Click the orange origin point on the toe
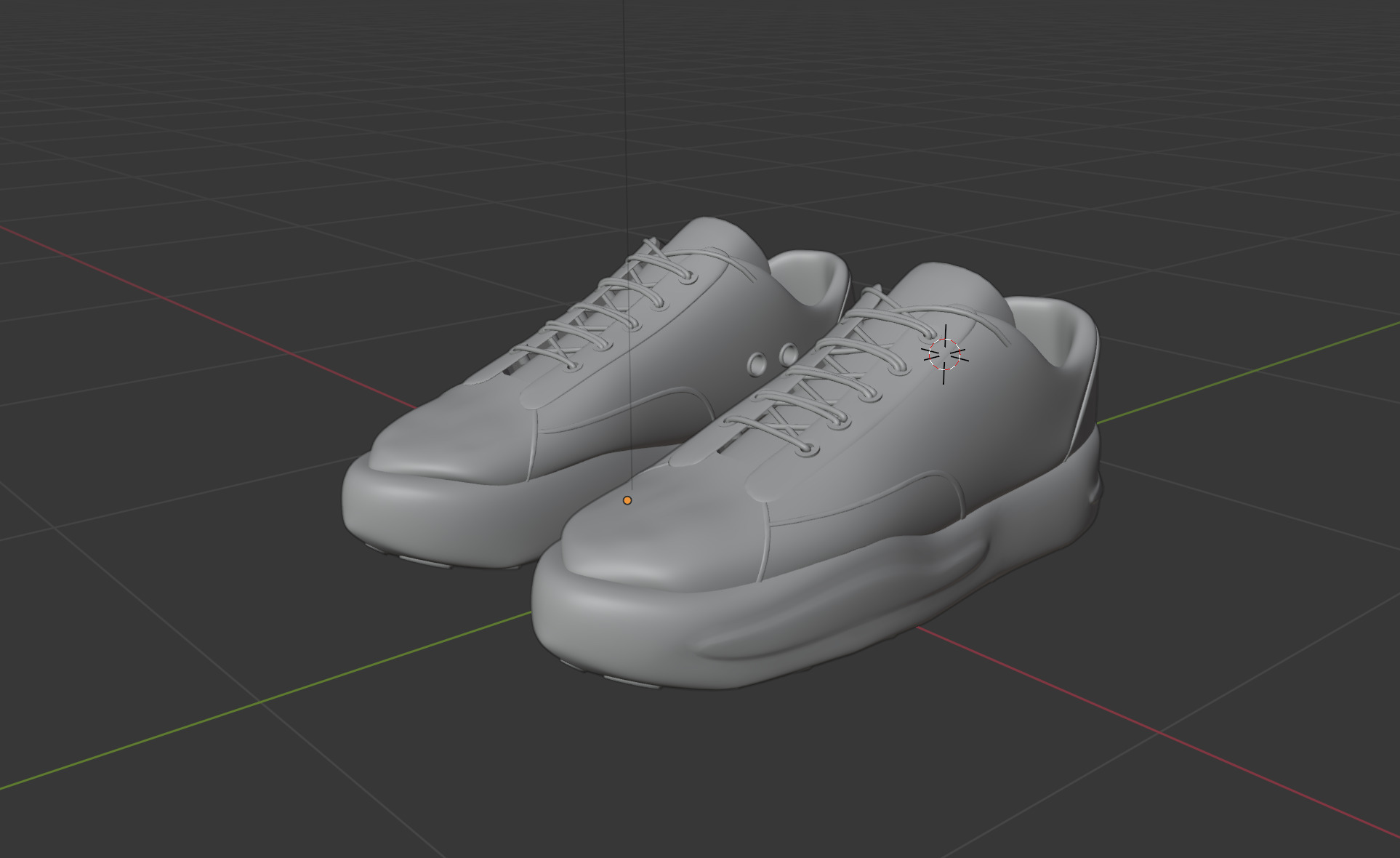Image resolution: width=1400 pixels, height=858 pixels. pos(627,500)
